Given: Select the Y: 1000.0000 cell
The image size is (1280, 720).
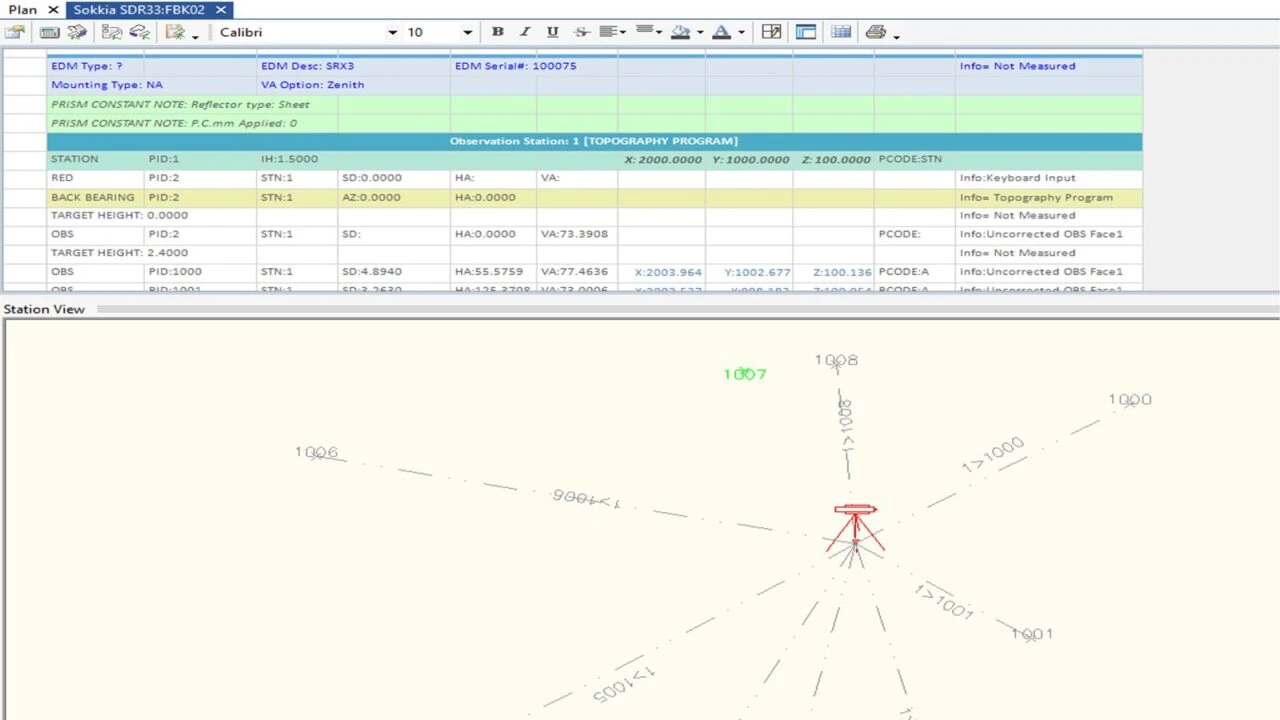Looking at the screenshot, I should pyautogui.click(x=750, y=159).
